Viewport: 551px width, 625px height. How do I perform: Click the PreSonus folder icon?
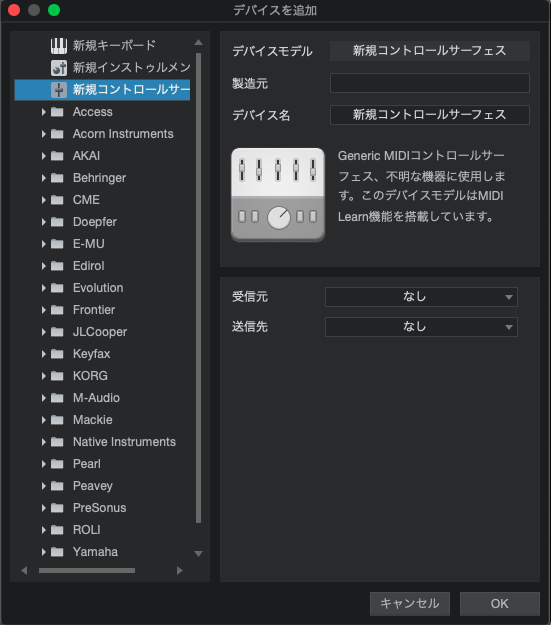pyautogui.click(x=57, y=508)
